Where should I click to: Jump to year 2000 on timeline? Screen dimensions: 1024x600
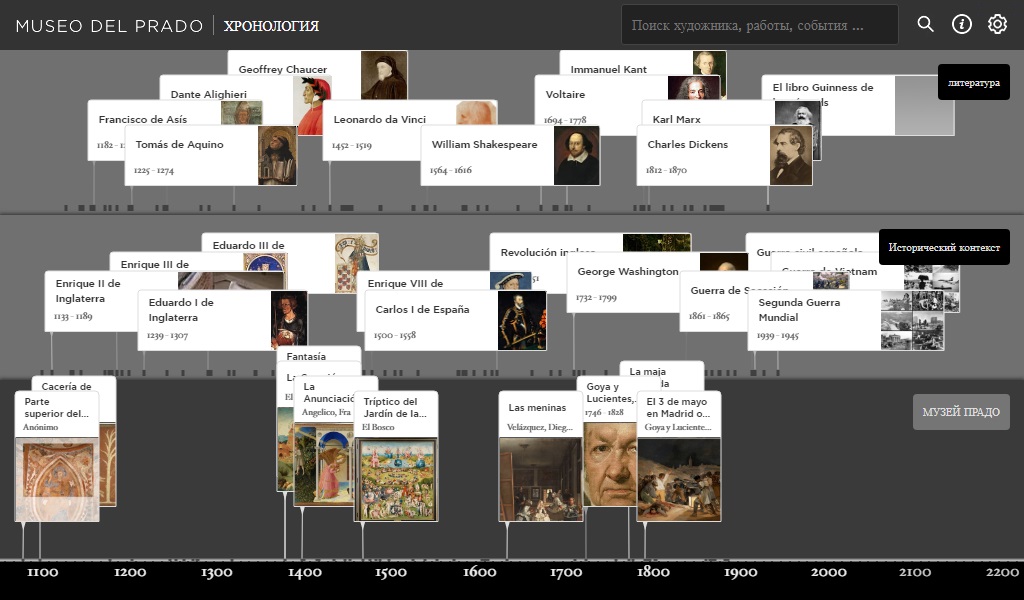pyautogui.click(x=829, y=573)
